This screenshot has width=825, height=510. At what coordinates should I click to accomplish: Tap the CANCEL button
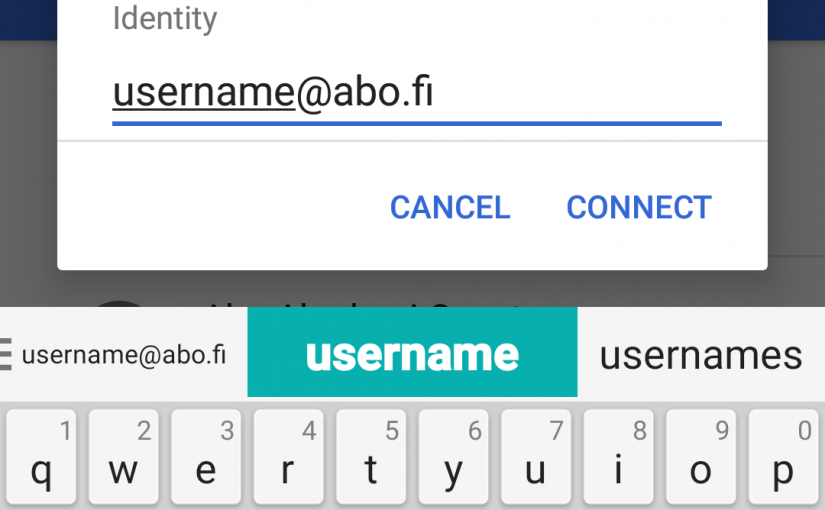pos(450,207)
